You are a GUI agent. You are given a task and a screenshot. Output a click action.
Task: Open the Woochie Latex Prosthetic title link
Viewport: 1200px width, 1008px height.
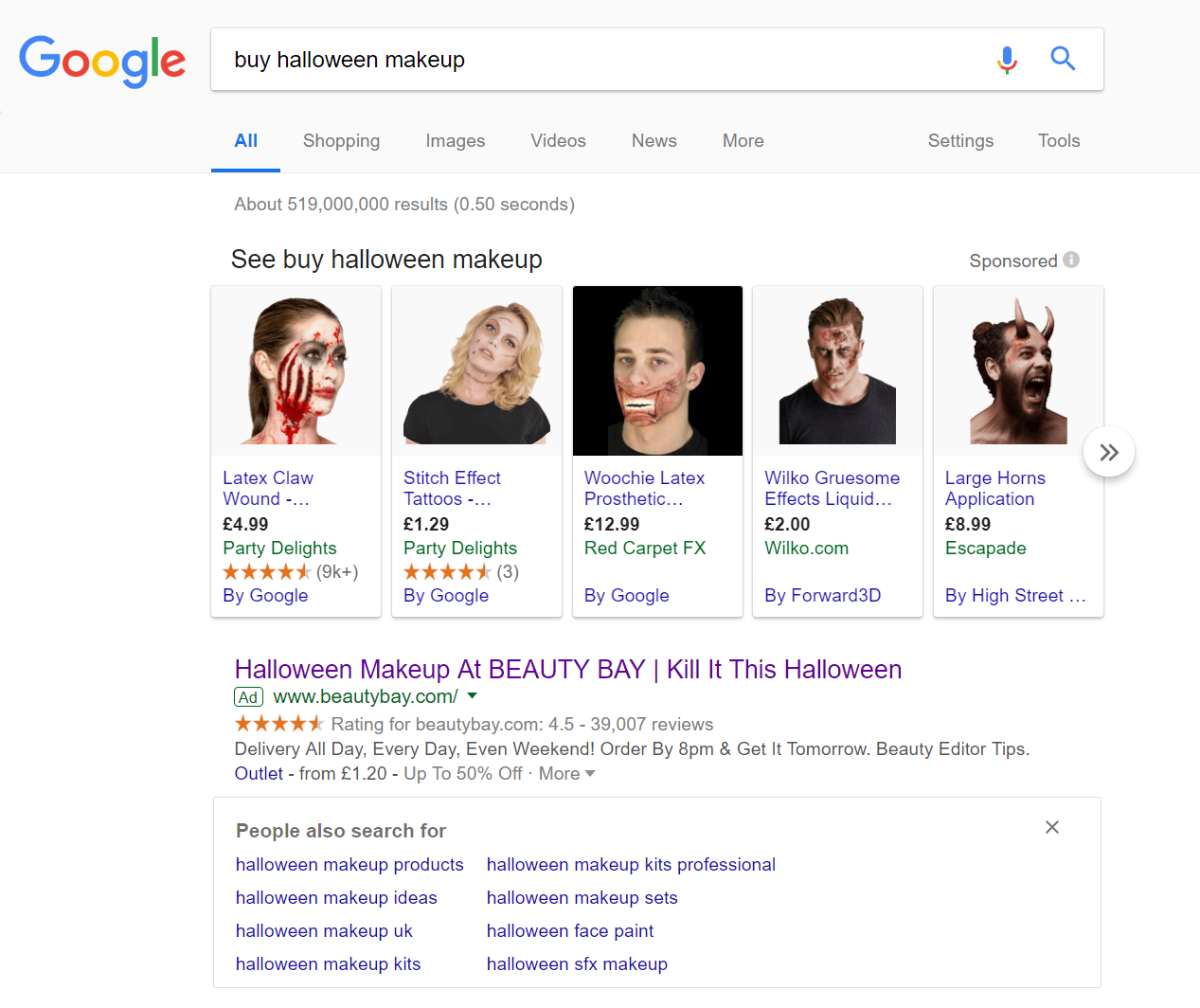pos(644,489)
